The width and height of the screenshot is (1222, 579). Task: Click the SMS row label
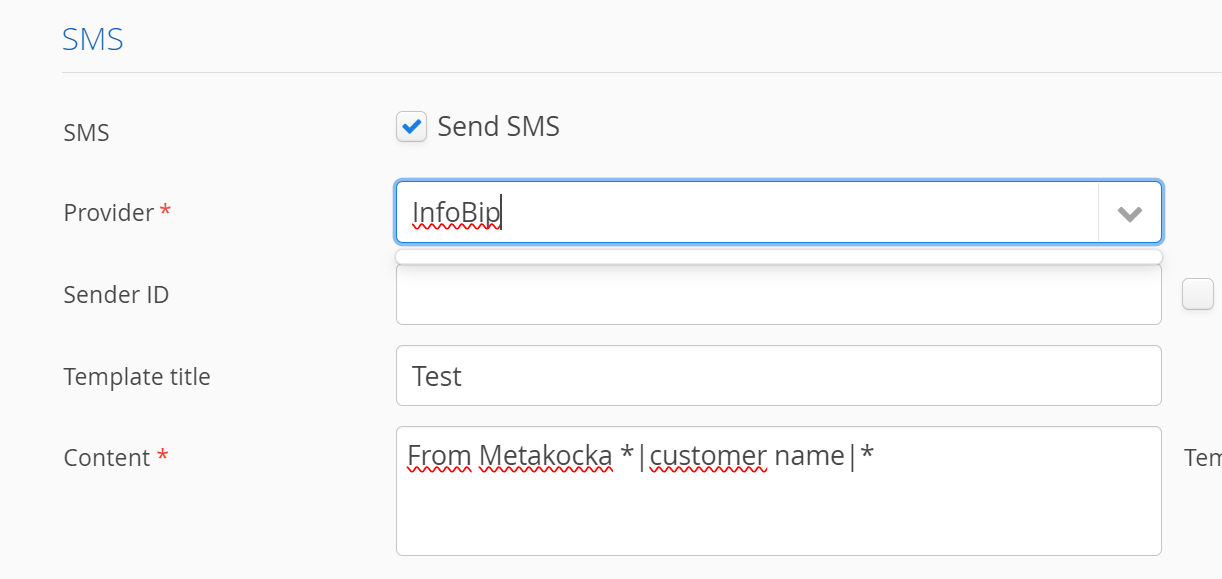(x=86, y=132)
